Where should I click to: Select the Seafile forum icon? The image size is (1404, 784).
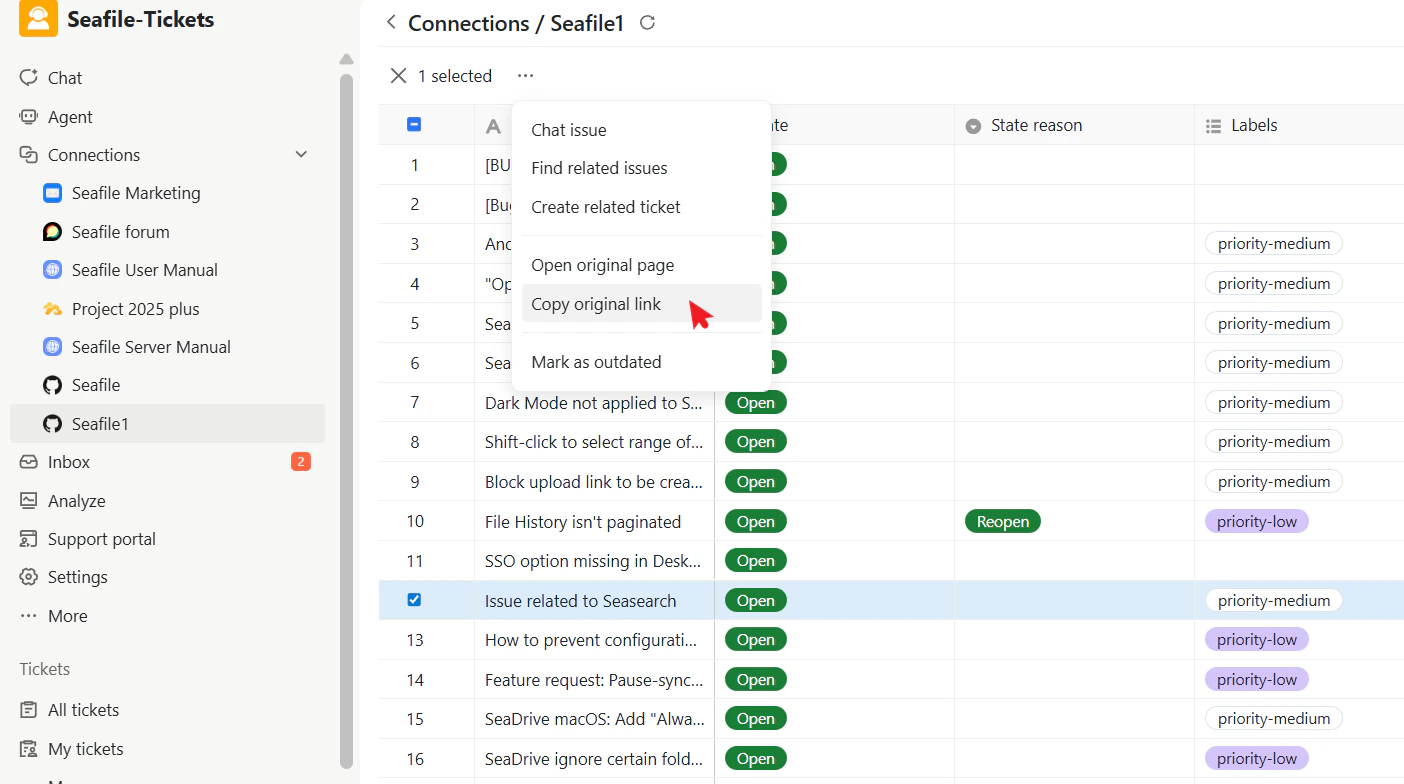coord(53,232)
